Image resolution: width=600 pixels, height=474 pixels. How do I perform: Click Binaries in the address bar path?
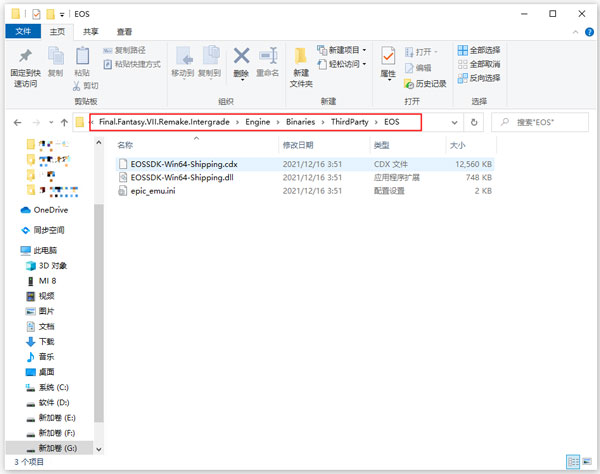coord(300,122)
